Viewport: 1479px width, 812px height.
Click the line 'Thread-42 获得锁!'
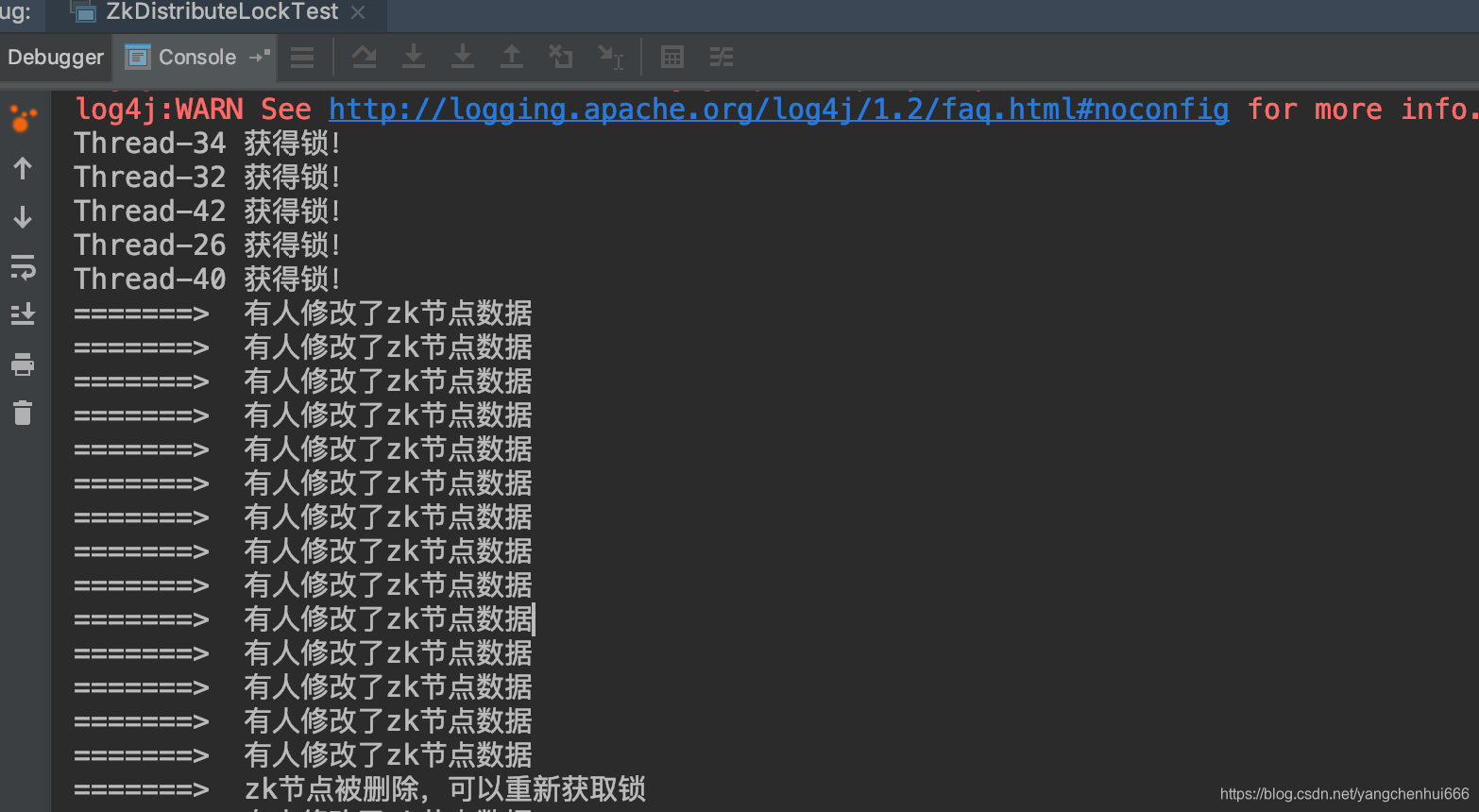[207, 211]
